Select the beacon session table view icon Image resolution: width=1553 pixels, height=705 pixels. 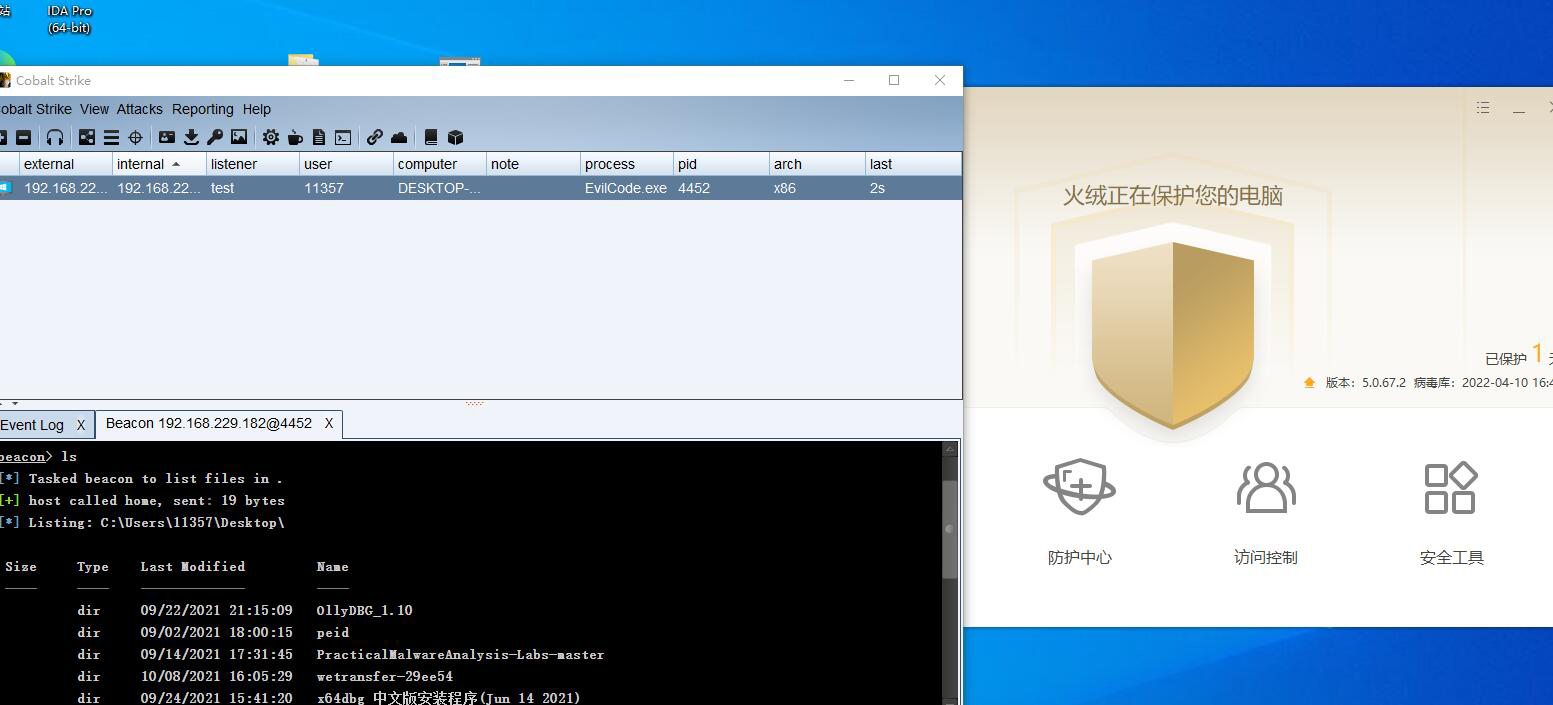point(108,137)
